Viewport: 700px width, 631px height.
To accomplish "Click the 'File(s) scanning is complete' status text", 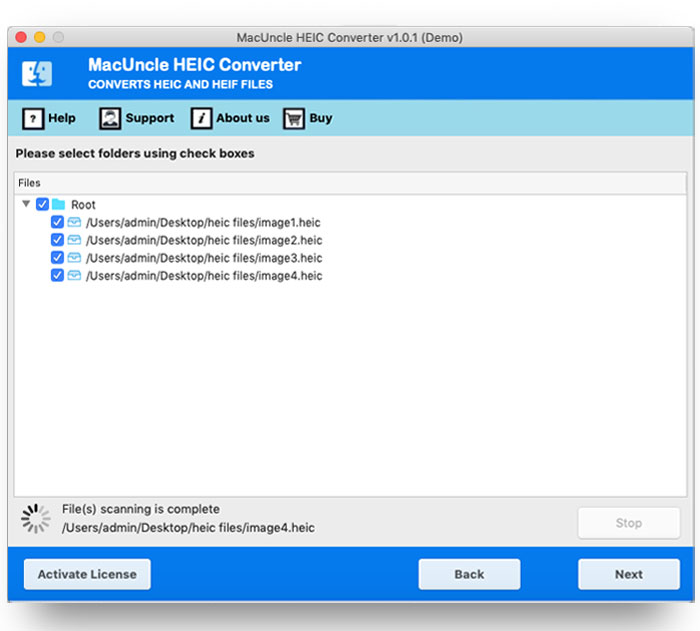I will pos(141,509).
